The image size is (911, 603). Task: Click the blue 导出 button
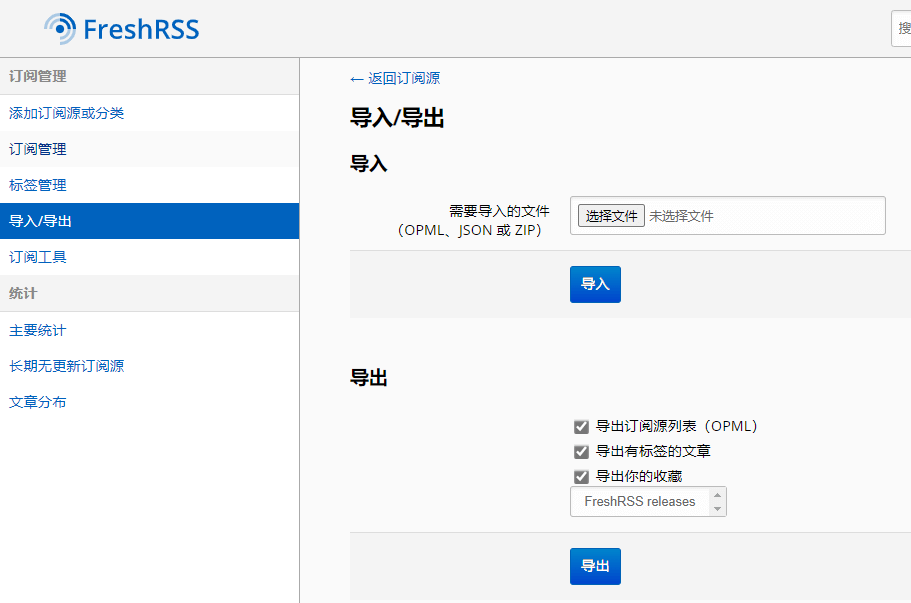point(595,566)
